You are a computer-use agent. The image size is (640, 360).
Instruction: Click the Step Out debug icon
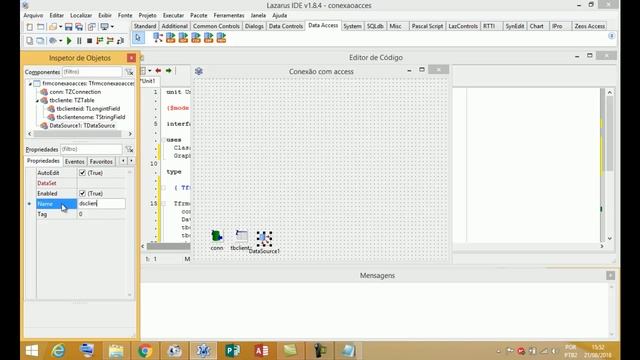click(120, 41)
